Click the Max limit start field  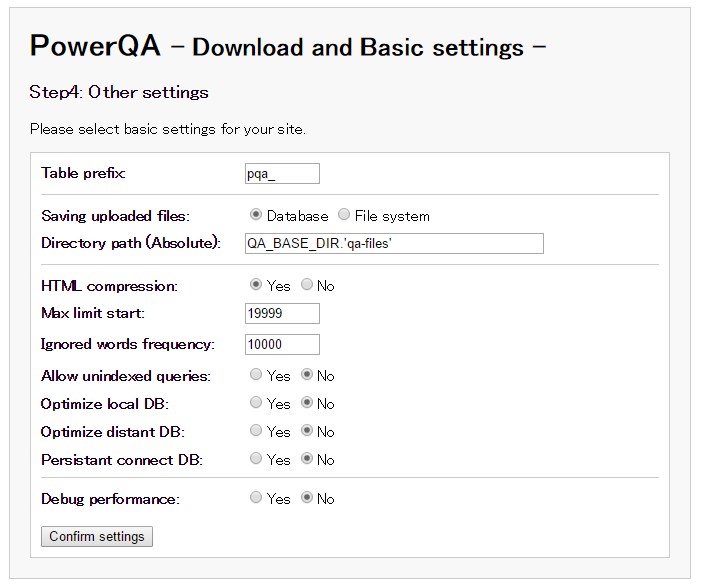[x=282, y=314]
